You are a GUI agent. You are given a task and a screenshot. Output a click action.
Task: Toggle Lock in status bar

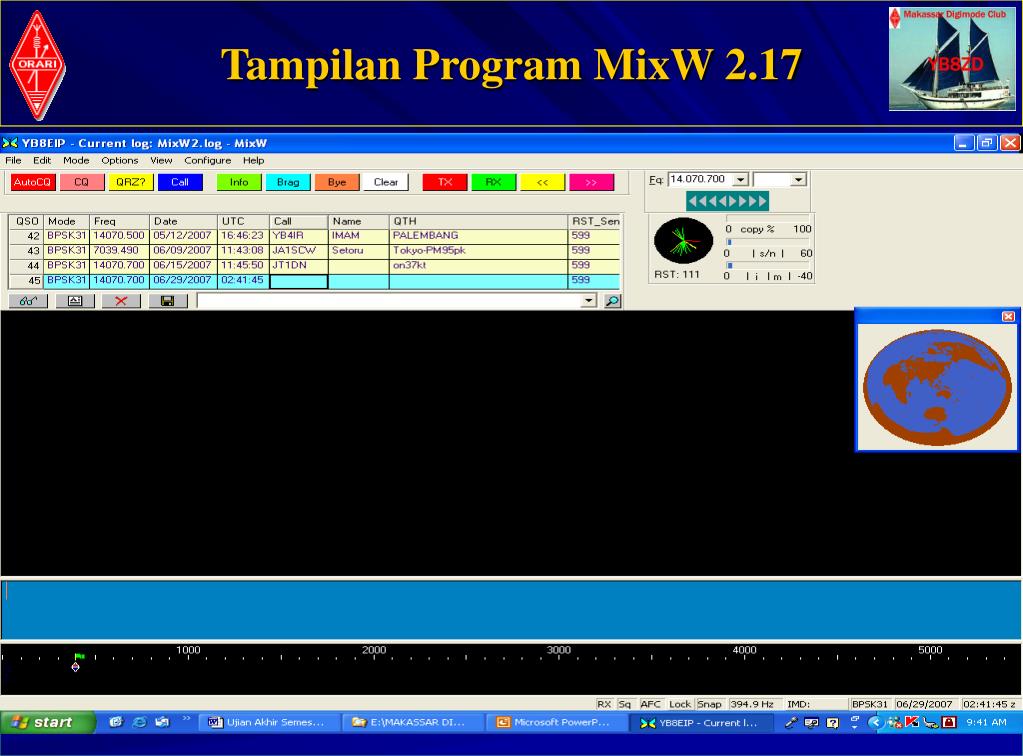(x=680, y=704)
